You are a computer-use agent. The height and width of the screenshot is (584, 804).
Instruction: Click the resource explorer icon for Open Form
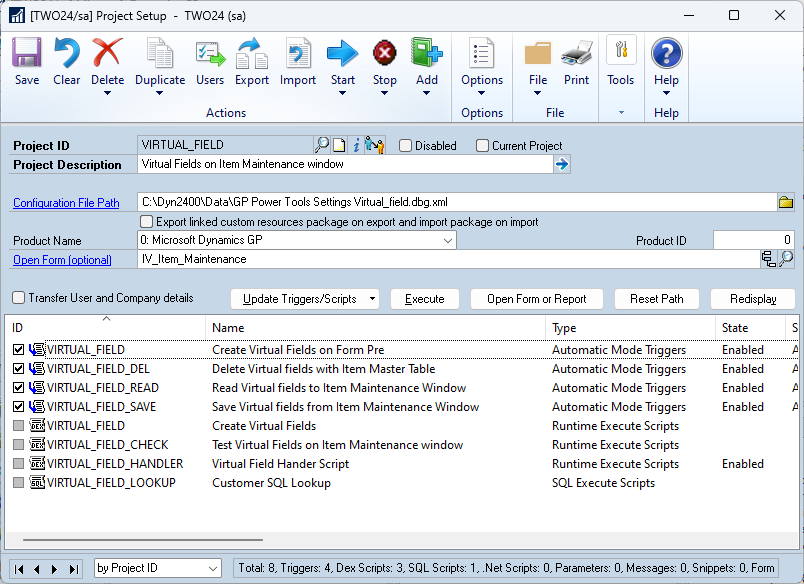[769, 259]
